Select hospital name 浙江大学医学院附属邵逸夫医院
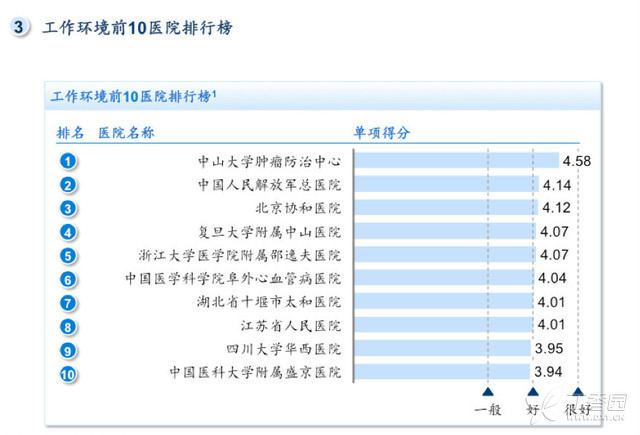This screenshot has width=640, height=435. click(240, 255)
